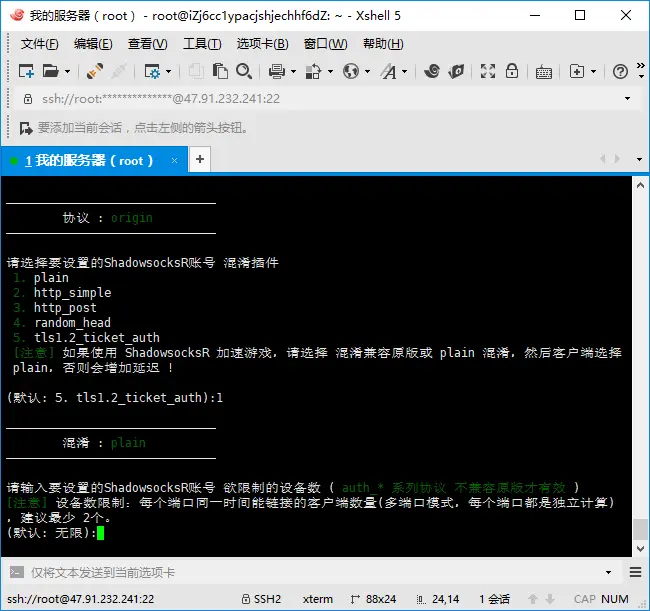Screen dimensions: 650x611
Task: Expand the Open folder dropdown arrow
Action: 67,72
